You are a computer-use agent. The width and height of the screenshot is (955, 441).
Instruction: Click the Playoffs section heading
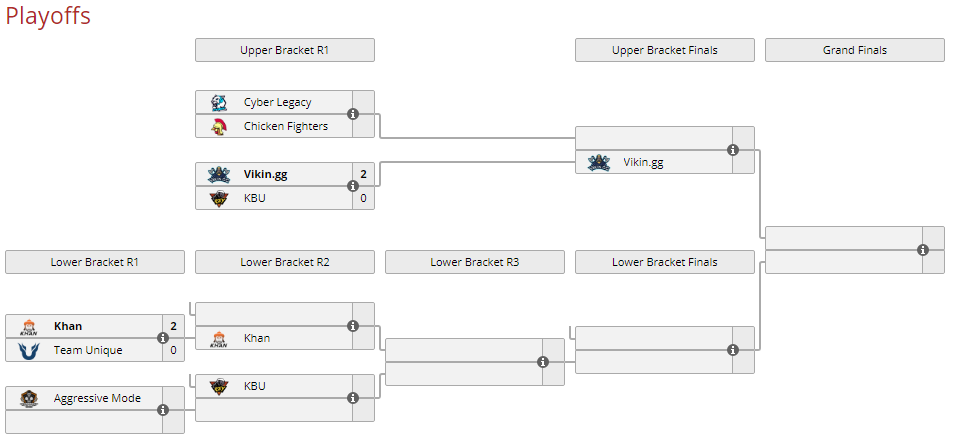pos(48,16)
